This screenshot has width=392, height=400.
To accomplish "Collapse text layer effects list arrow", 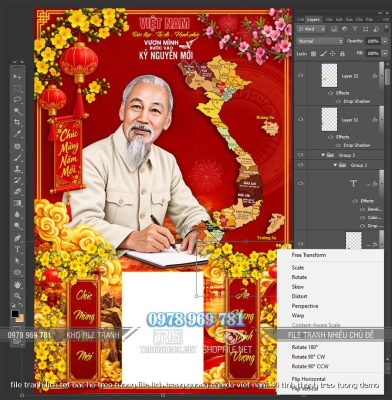I will (x=383, y=183).
